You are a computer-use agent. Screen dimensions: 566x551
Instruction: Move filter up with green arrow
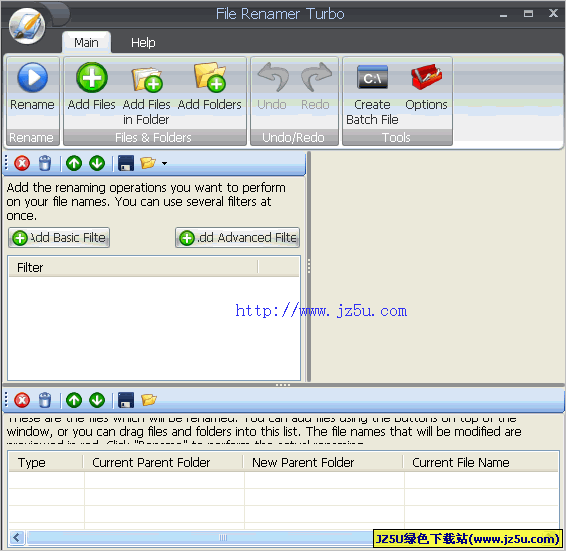point(74,163)
